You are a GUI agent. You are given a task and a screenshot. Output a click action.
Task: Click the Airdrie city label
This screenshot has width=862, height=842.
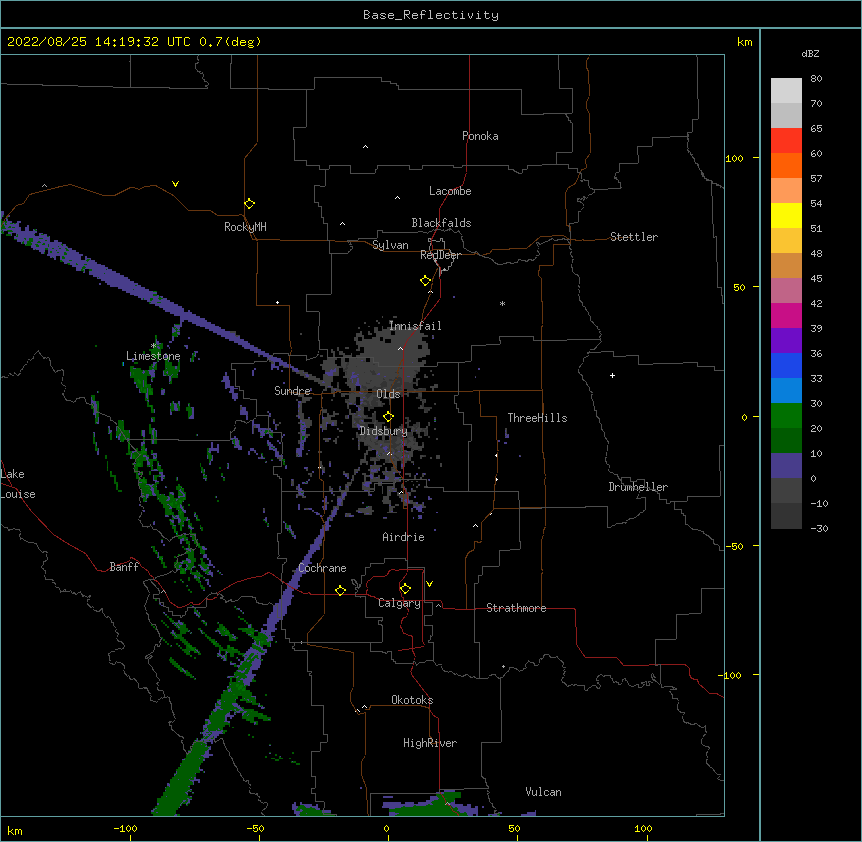coord(404,537)
